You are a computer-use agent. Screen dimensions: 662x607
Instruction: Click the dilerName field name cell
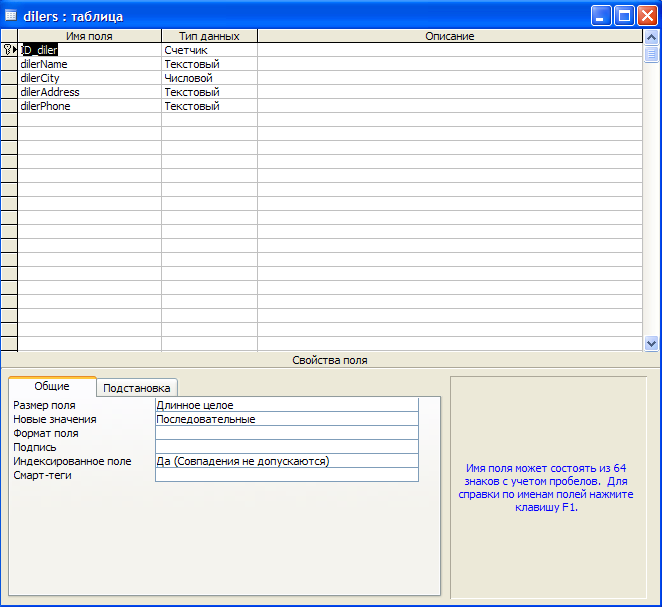[x=89, y=64]
